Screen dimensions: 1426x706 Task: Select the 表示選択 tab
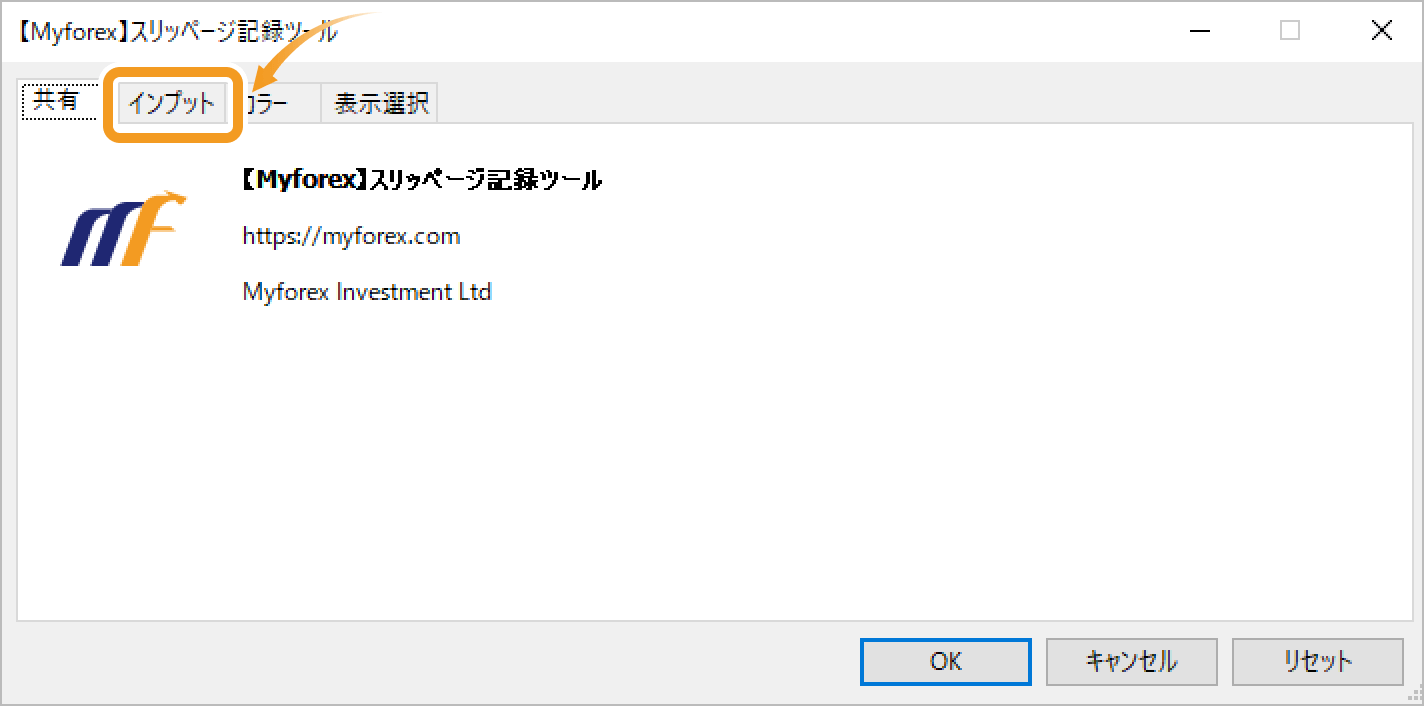pyautogui.click(x=379, y=101)
